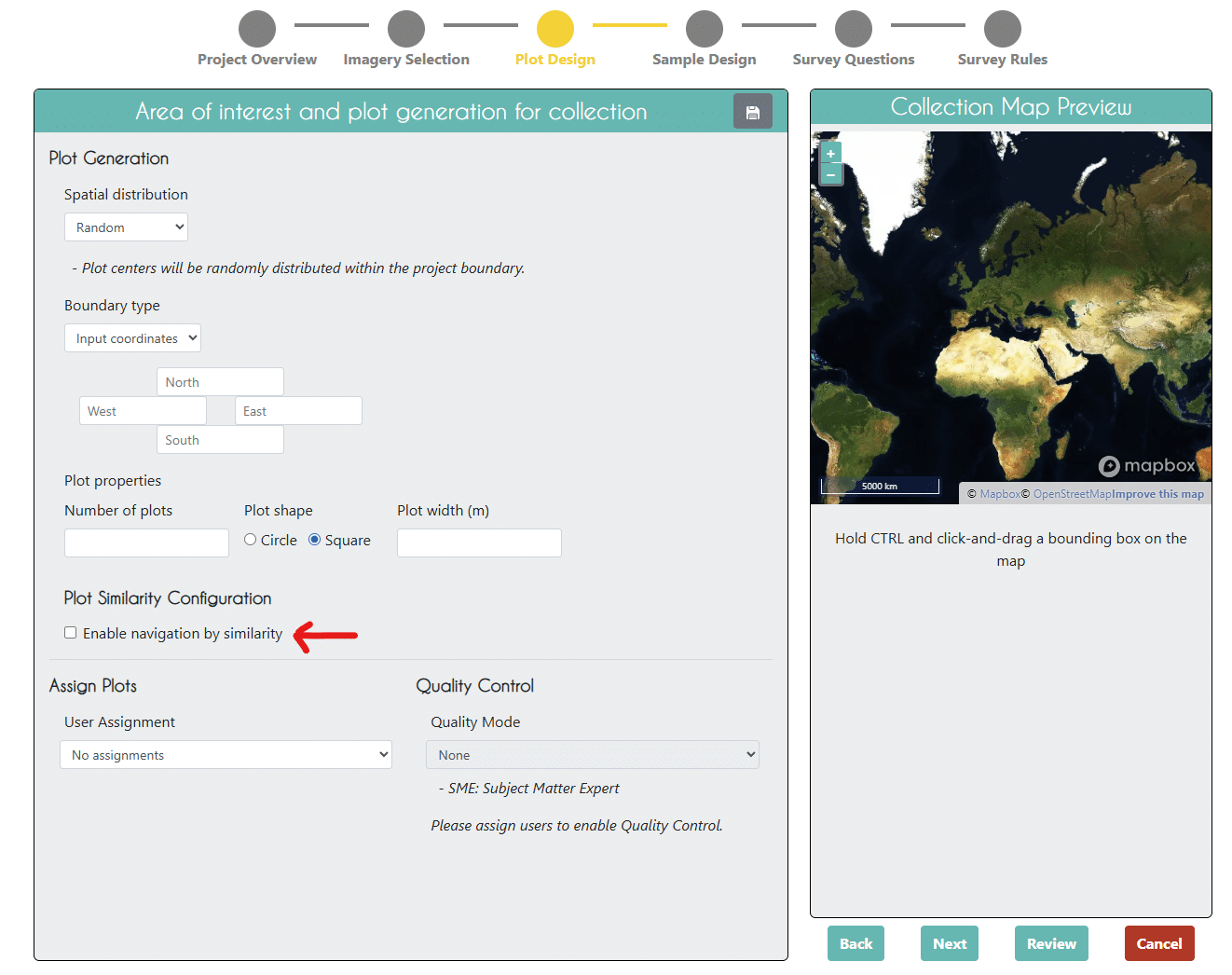
Task: Zoom out on the Collection Map Preview
Action: 830,173
